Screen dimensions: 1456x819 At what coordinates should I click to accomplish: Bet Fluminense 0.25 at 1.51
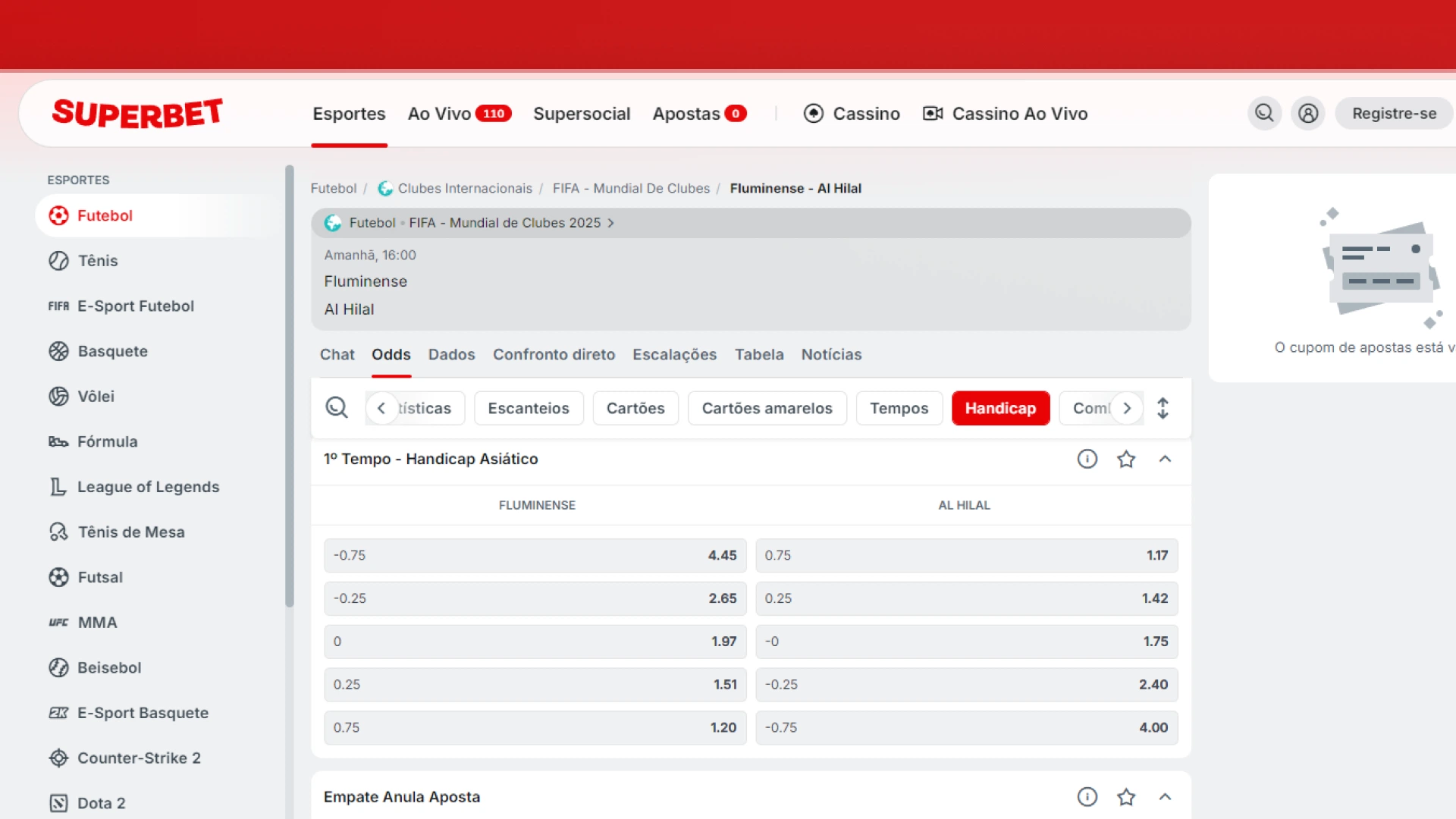(x=535, y=684)
